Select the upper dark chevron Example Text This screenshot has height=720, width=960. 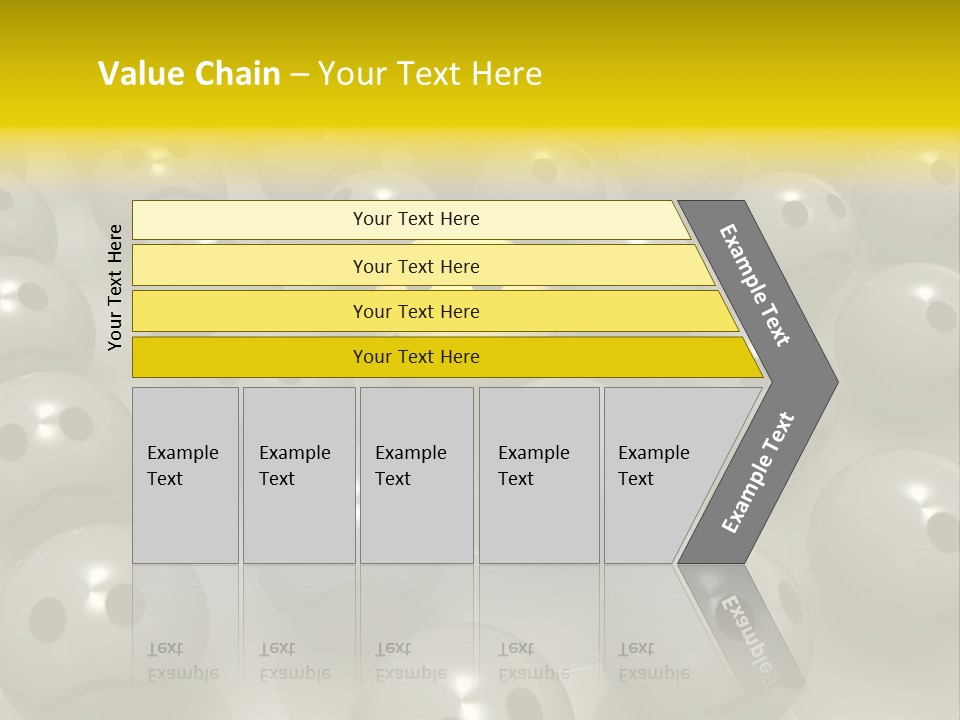point(757,285)
